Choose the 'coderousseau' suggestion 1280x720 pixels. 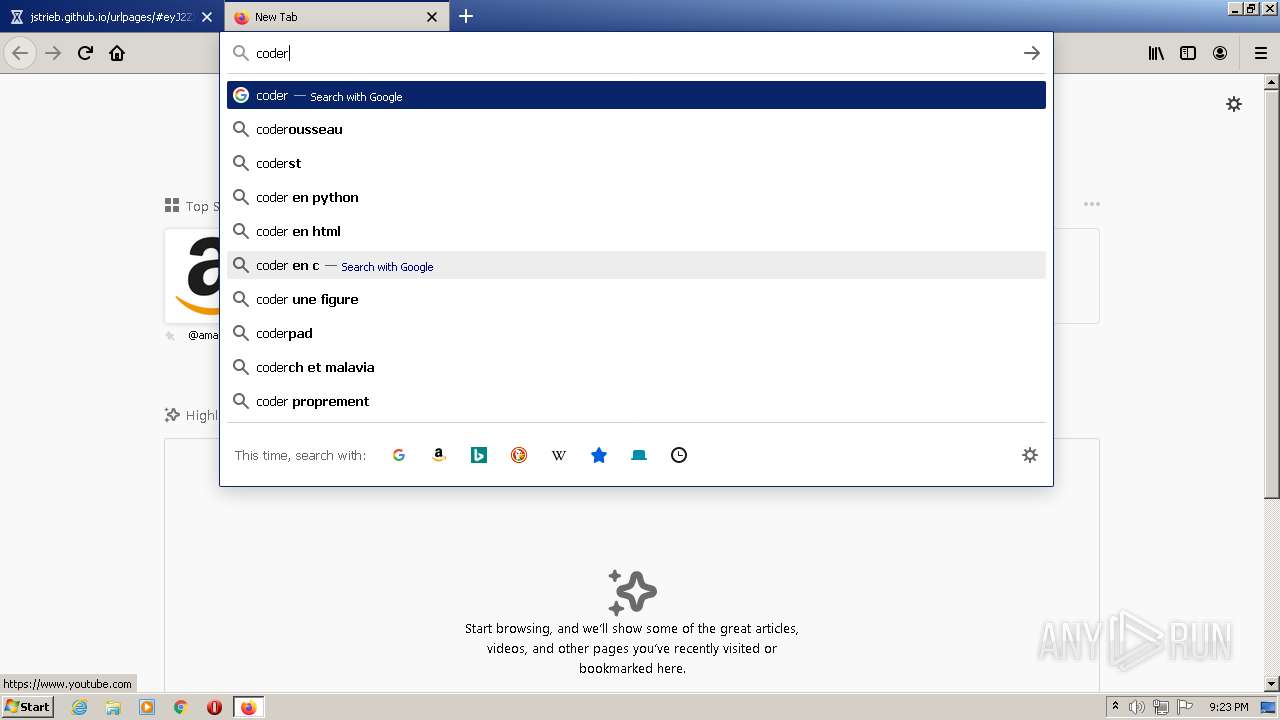point(636,129)
